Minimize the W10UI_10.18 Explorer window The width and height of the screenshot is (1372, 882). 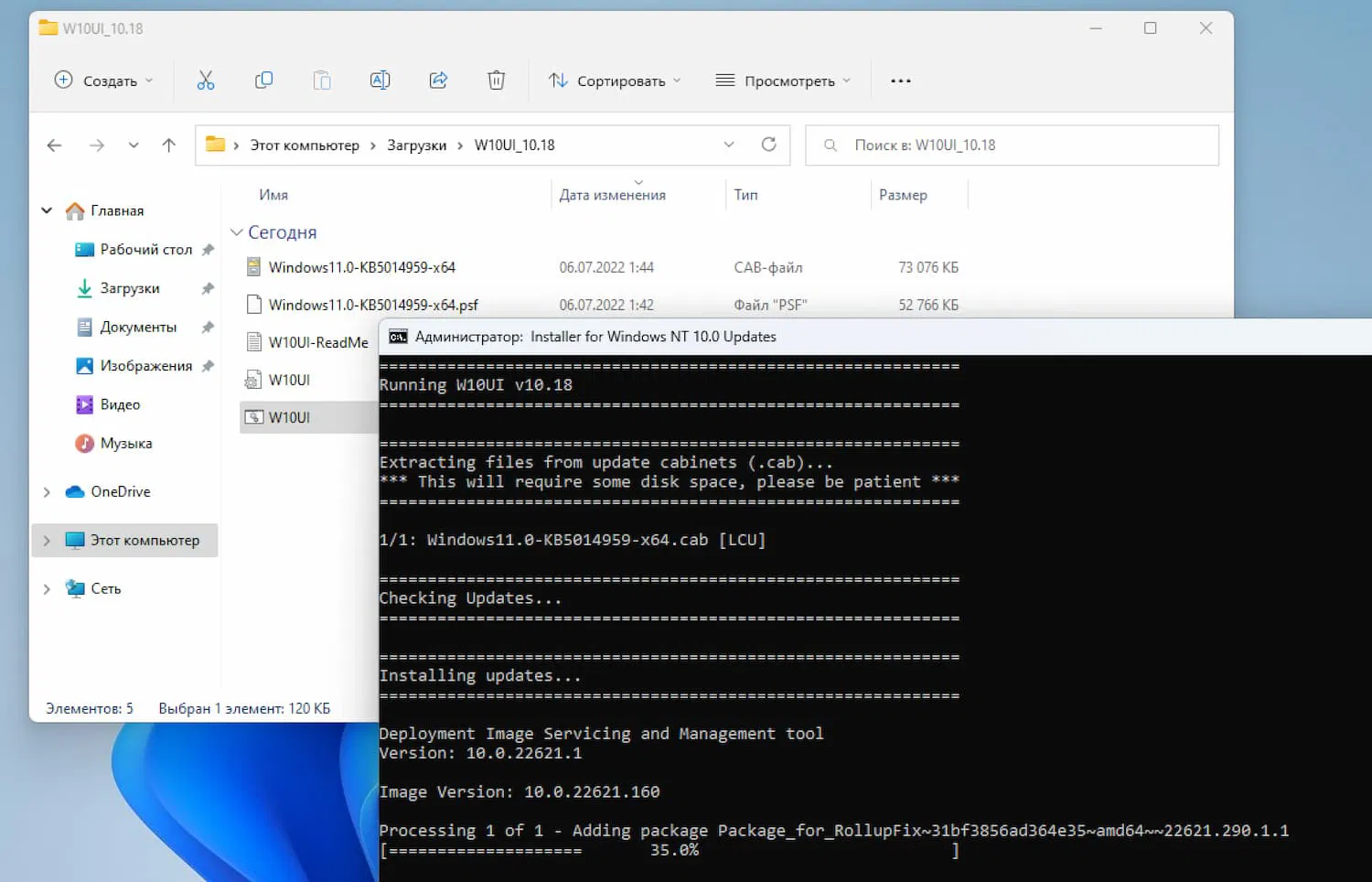coord(1096,28)
